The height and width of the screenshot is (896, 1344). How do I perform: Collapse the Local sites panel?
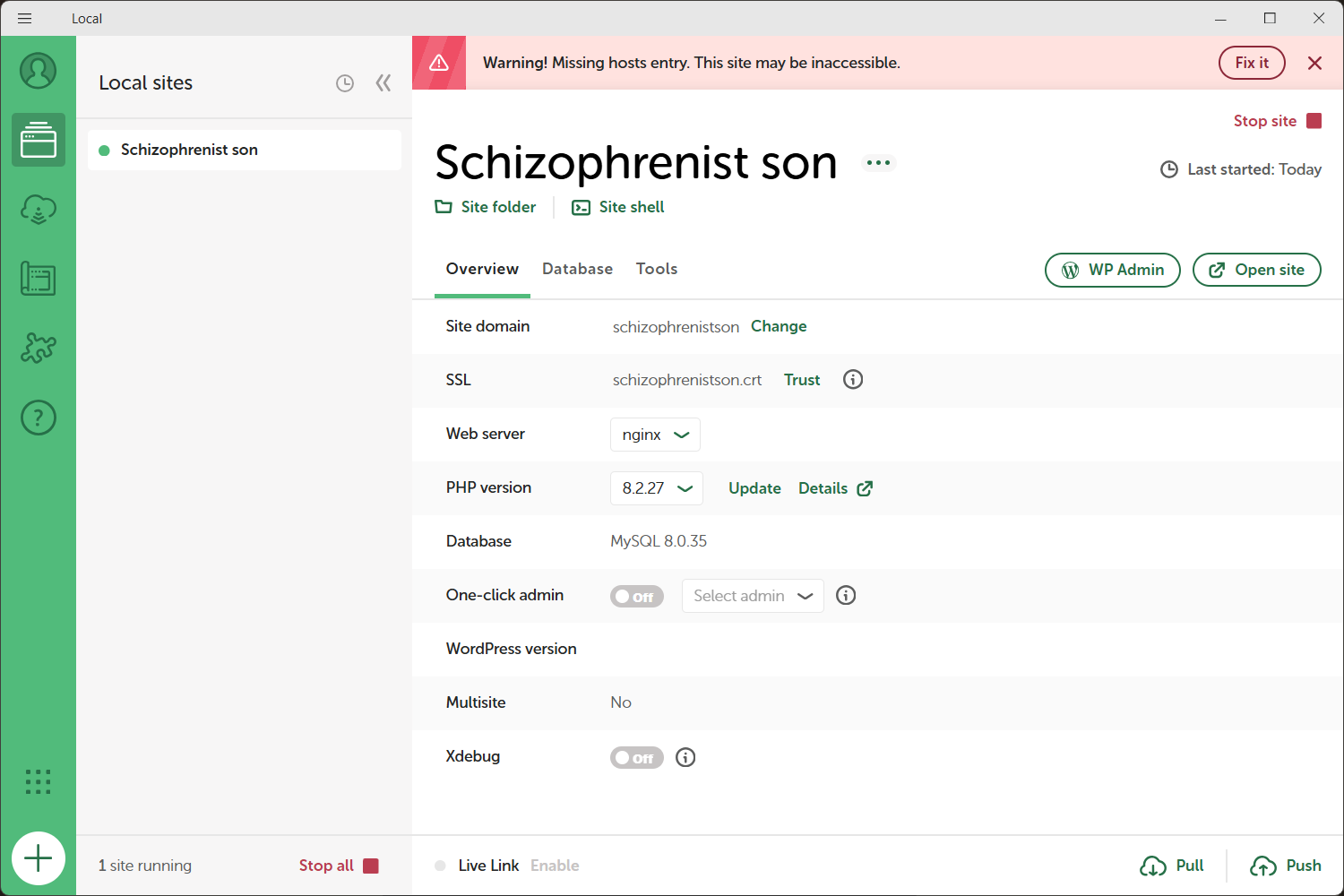pos(383,83)
